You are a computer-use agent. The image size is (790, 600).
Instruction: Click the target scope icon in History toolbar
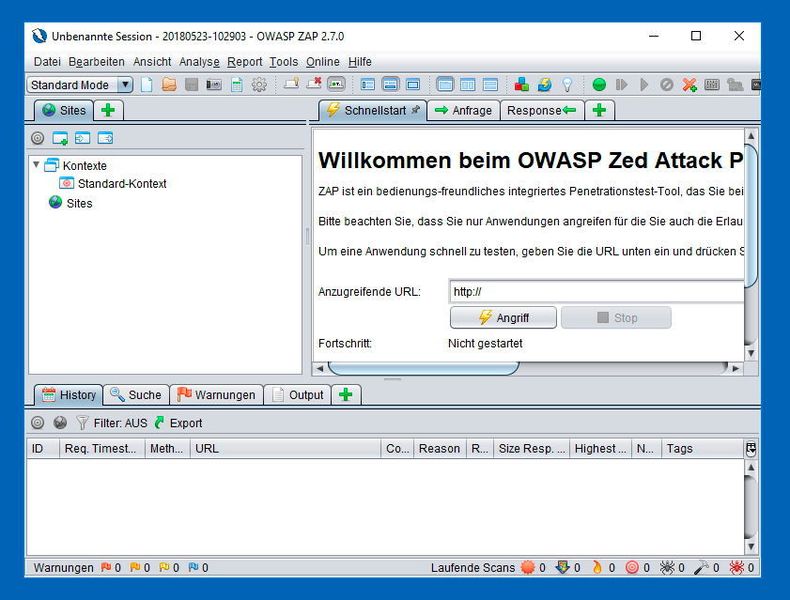coord(37,423)
